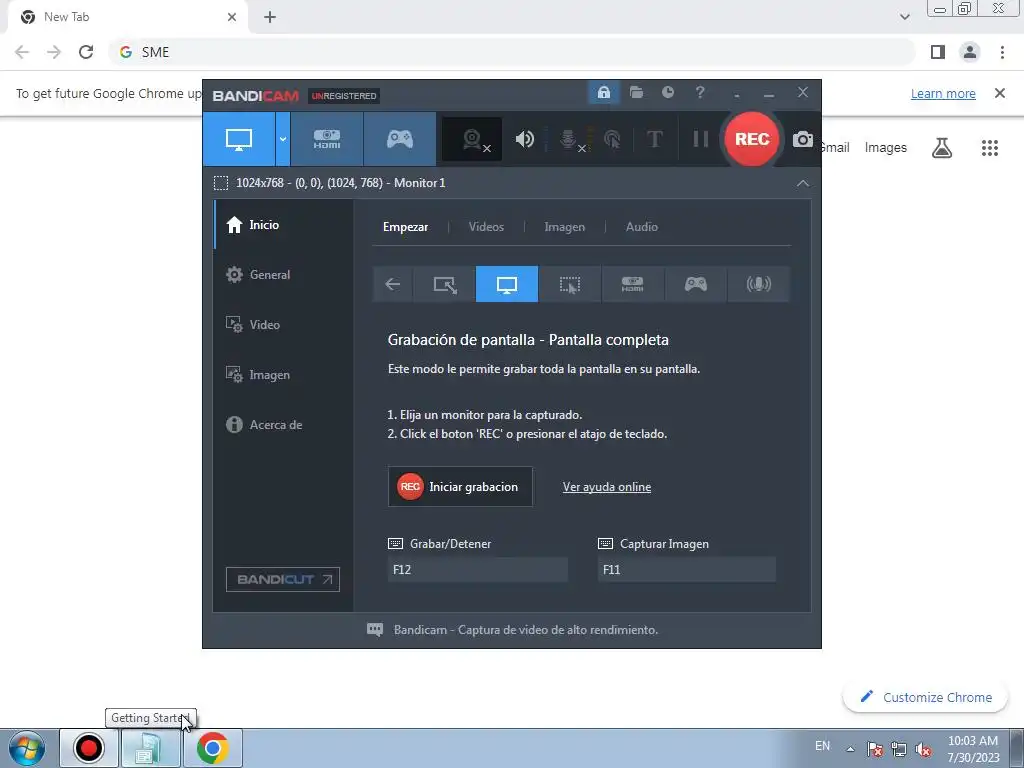Open Imagen settings in sidebar
The width and height of the screenshot is (1024, 768).
[x=283, y=375]
